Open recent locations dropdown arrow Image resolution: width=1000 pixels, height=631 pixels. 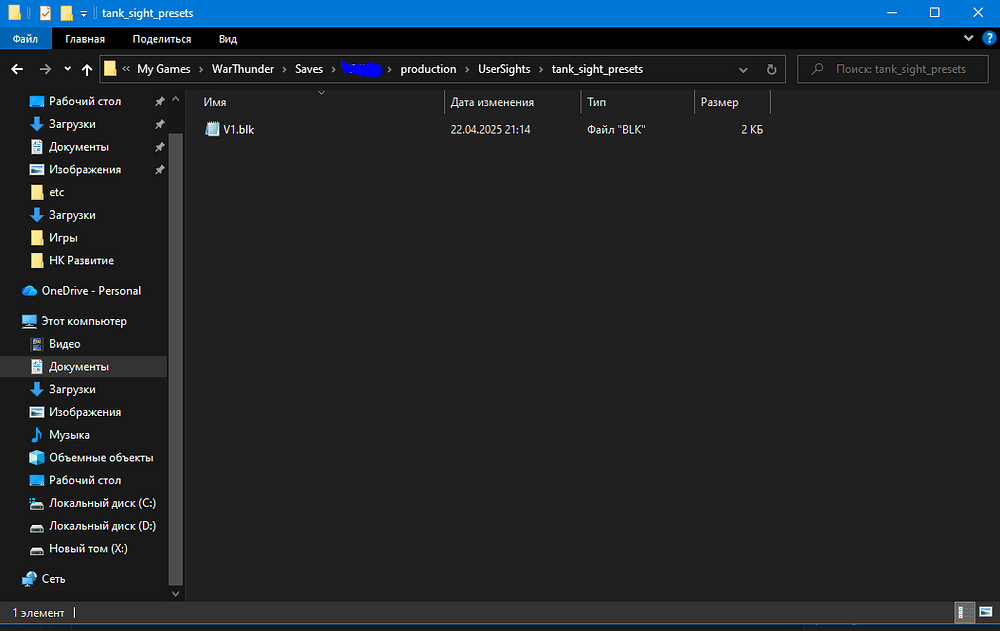[67, 70]
